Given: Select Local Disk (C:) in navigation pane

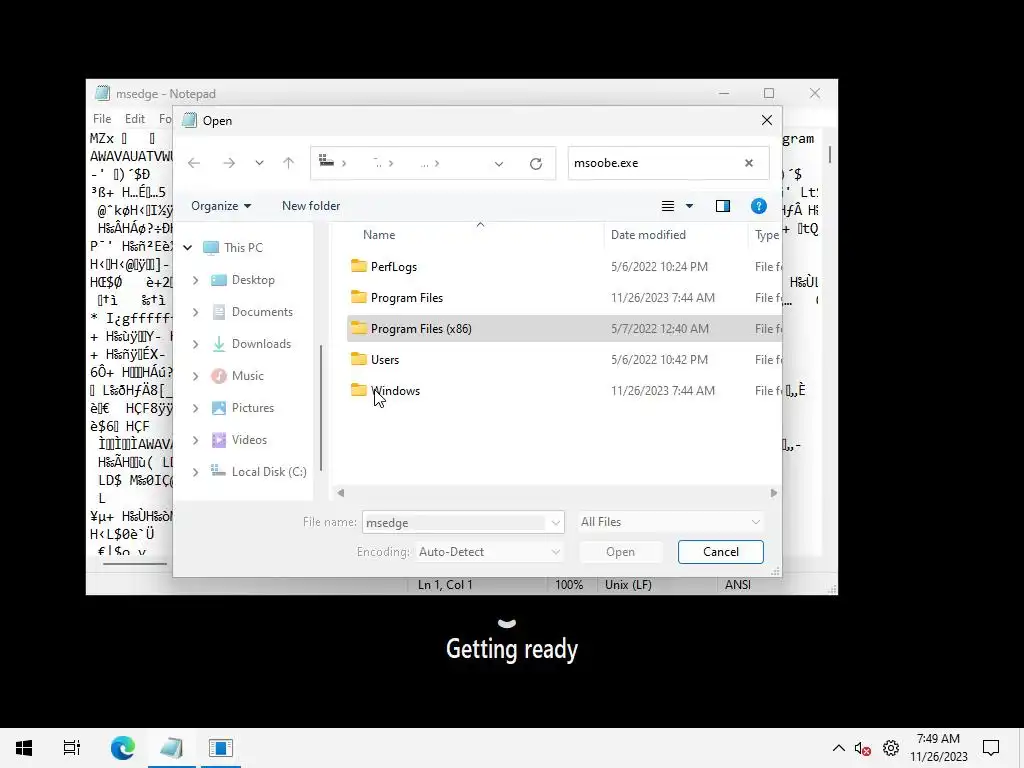Looking at the screenshot, I should click(x=268, y=472).
